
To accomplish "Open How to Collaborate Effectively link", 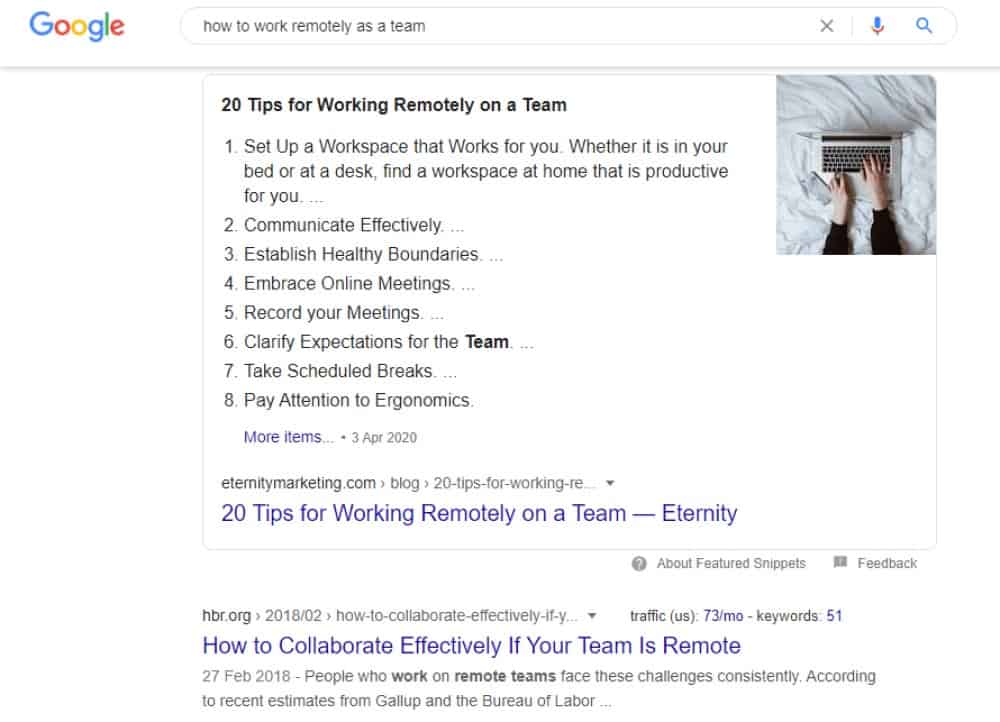I will click(471, 645).
